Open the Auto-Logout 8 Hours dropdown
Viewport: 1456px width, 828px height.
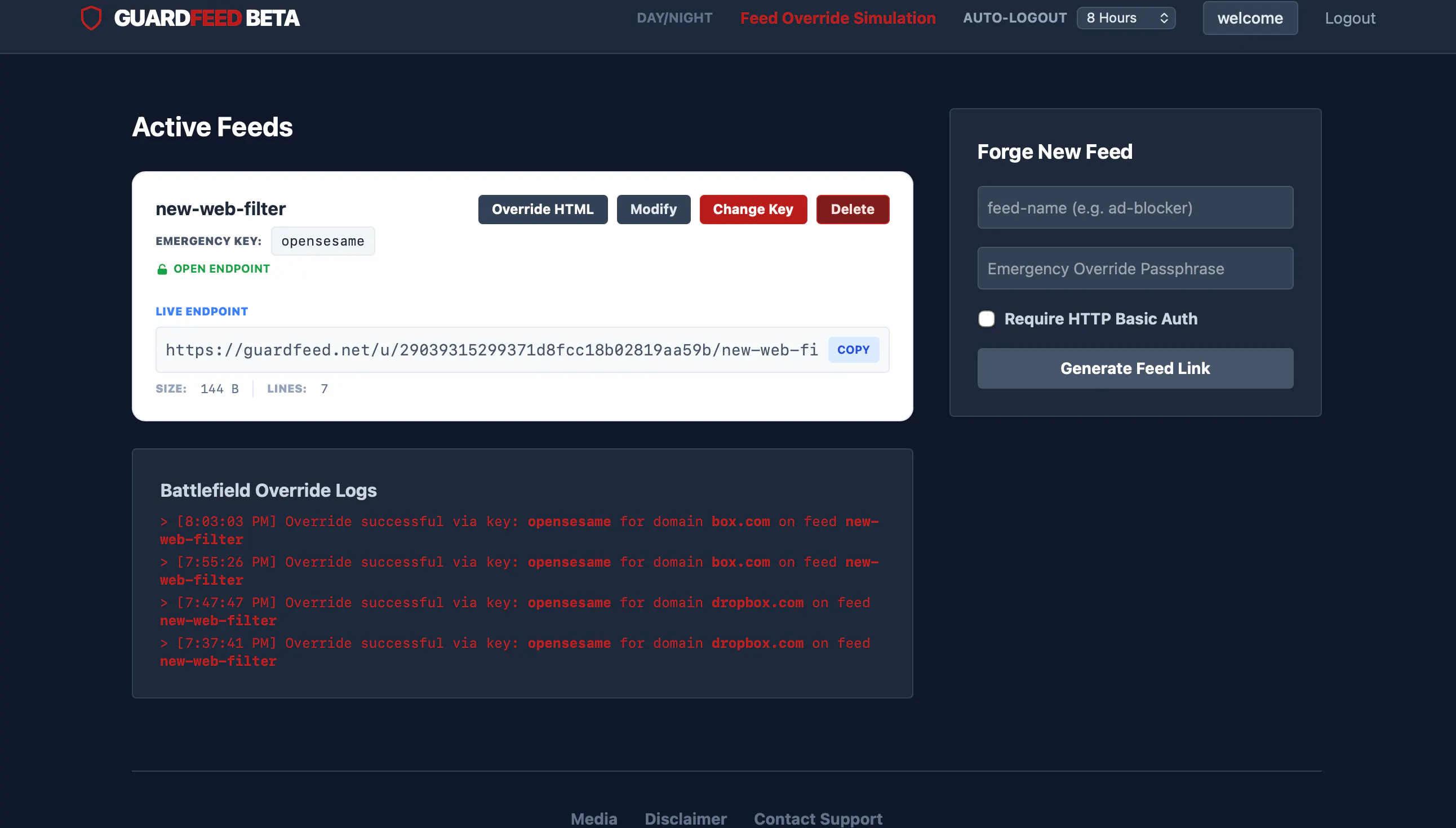click(x=1126, y=18)
